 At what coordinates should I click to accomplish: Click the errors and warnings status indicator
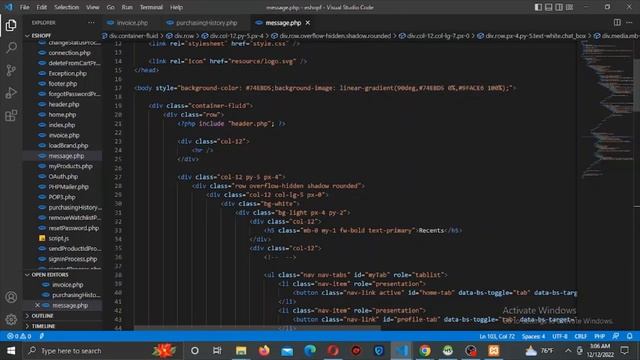pos(19,336)
